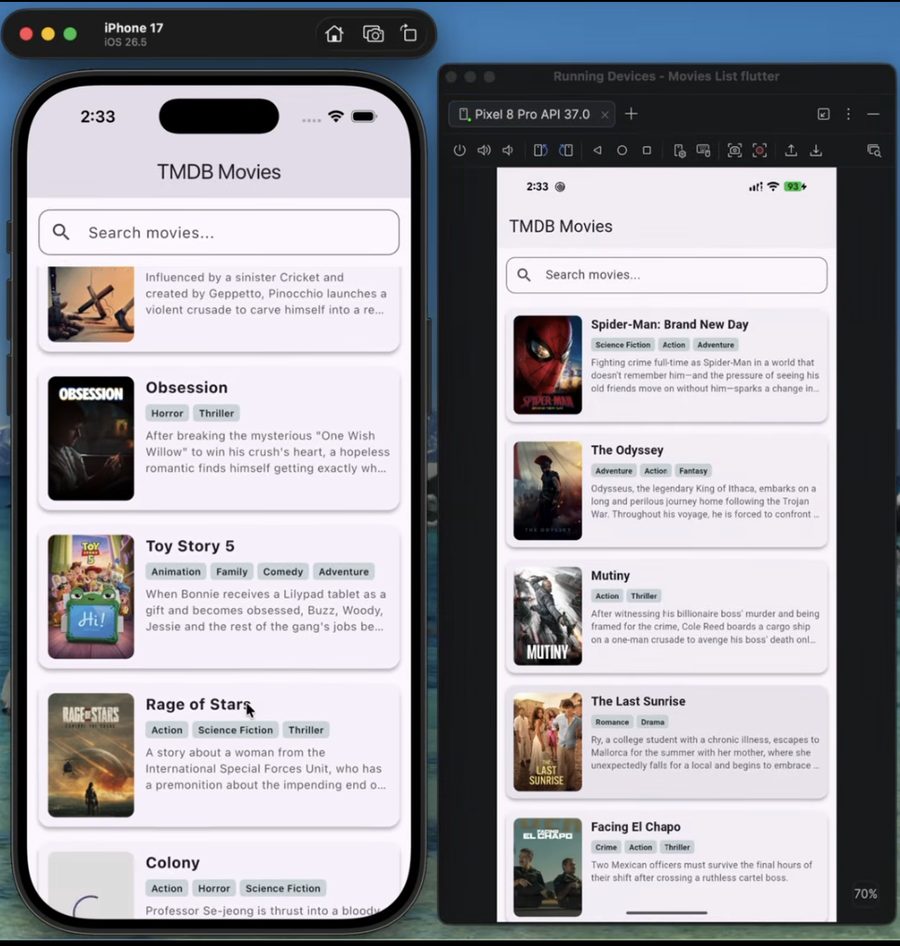
Task: Close the Pixel 8 Pro API 37.0 tab
Action: (x=604, y=115)
